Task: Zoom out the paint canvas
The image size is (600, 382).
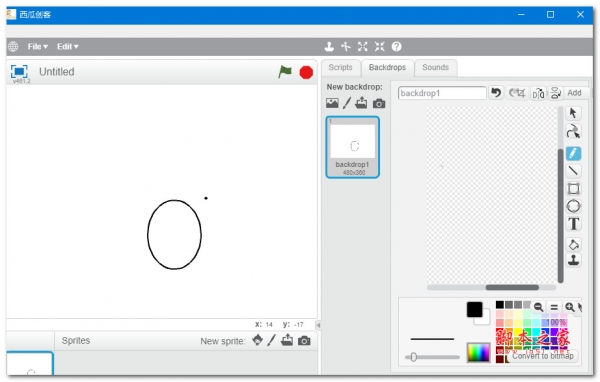Action: pos(538,307)
